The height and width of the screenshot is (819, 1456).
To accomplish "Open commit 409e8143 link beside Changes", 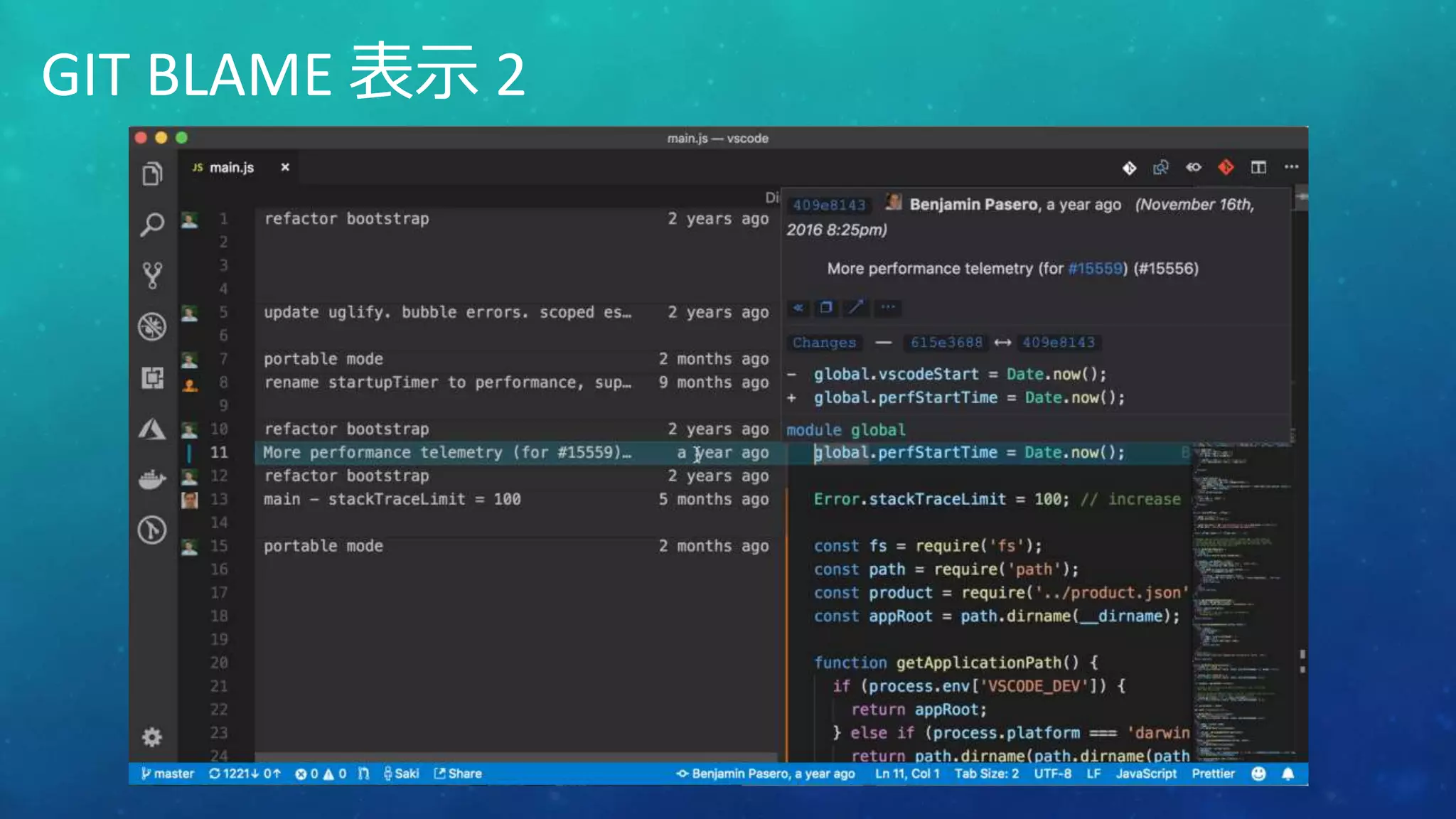I will pyautogui.click(x=1059, y=343).
